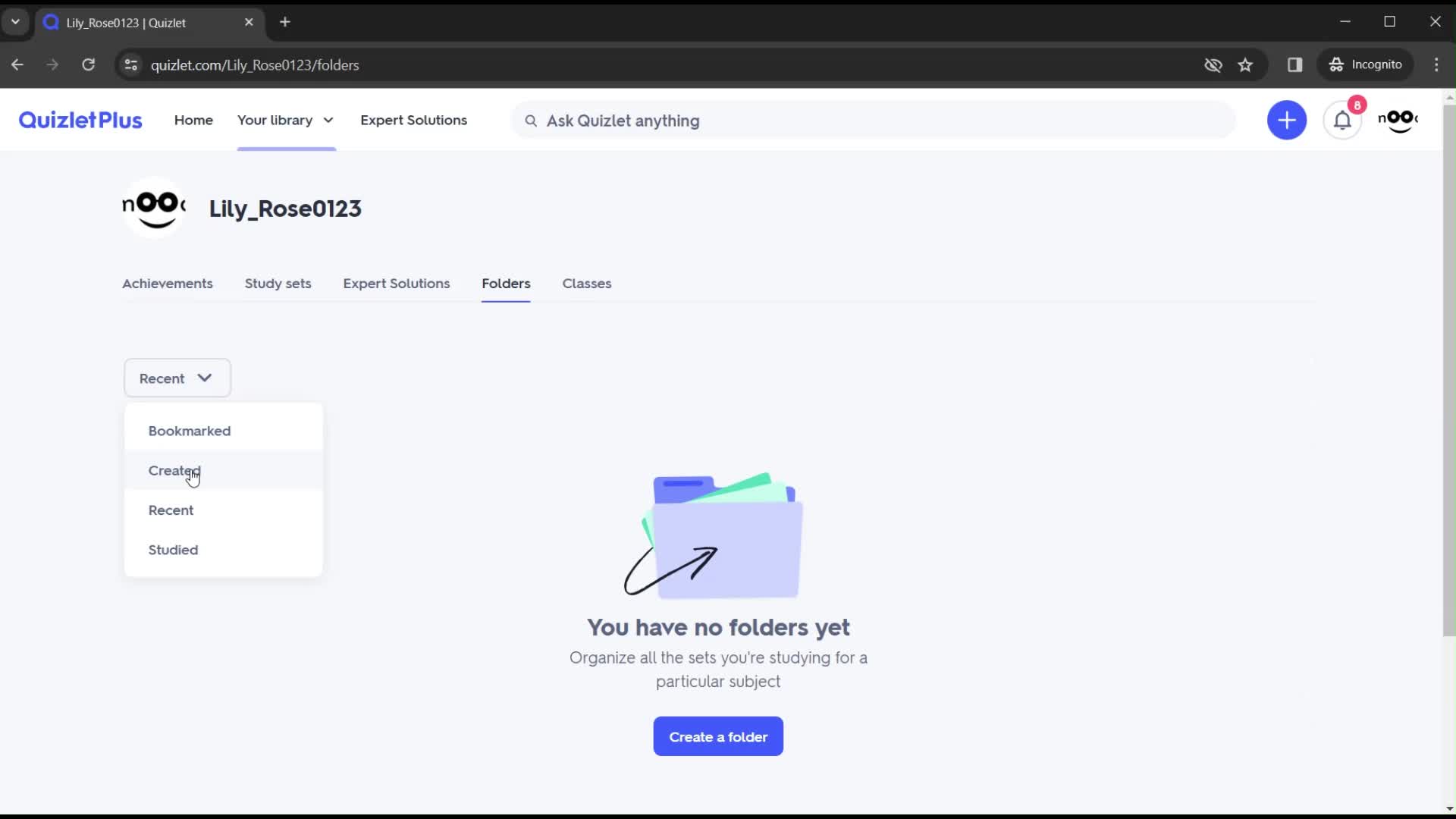This screenshot has height=819, width=1456.
Task: Click the notifications bell icon
Action: tap(1342, 120)
